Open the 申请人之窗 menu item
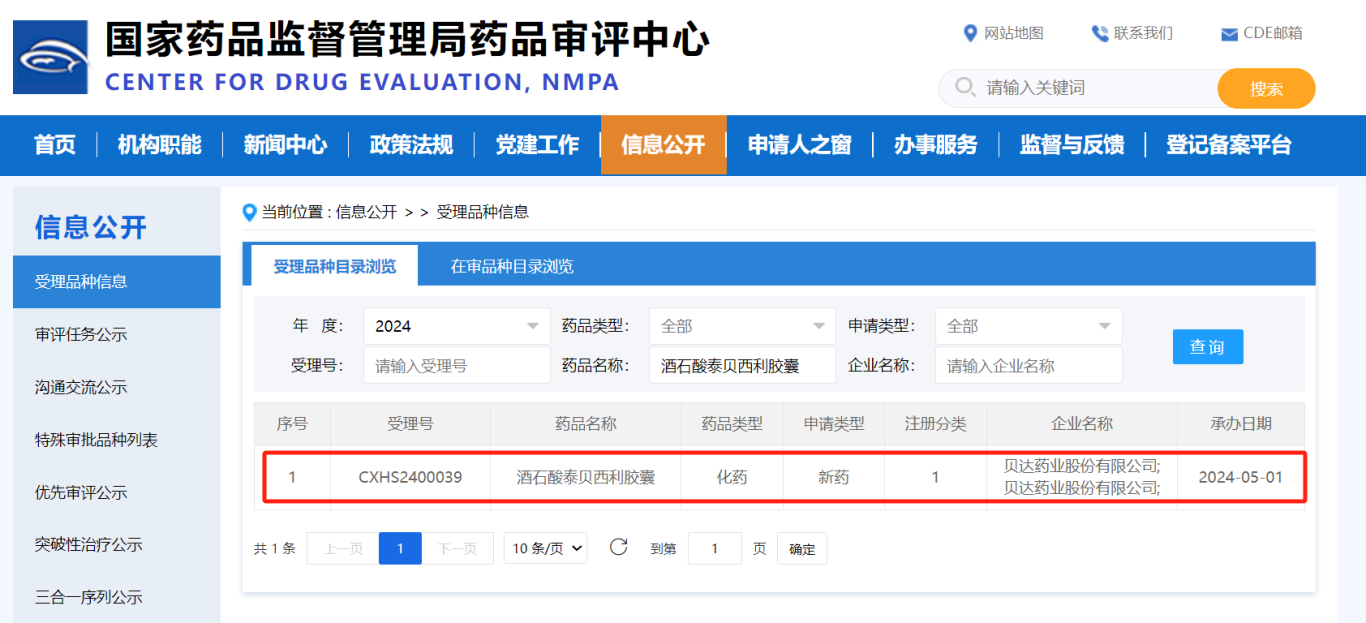Image resolution: width=1366 pixels, height=623 pixels. [x=800, y=145]
